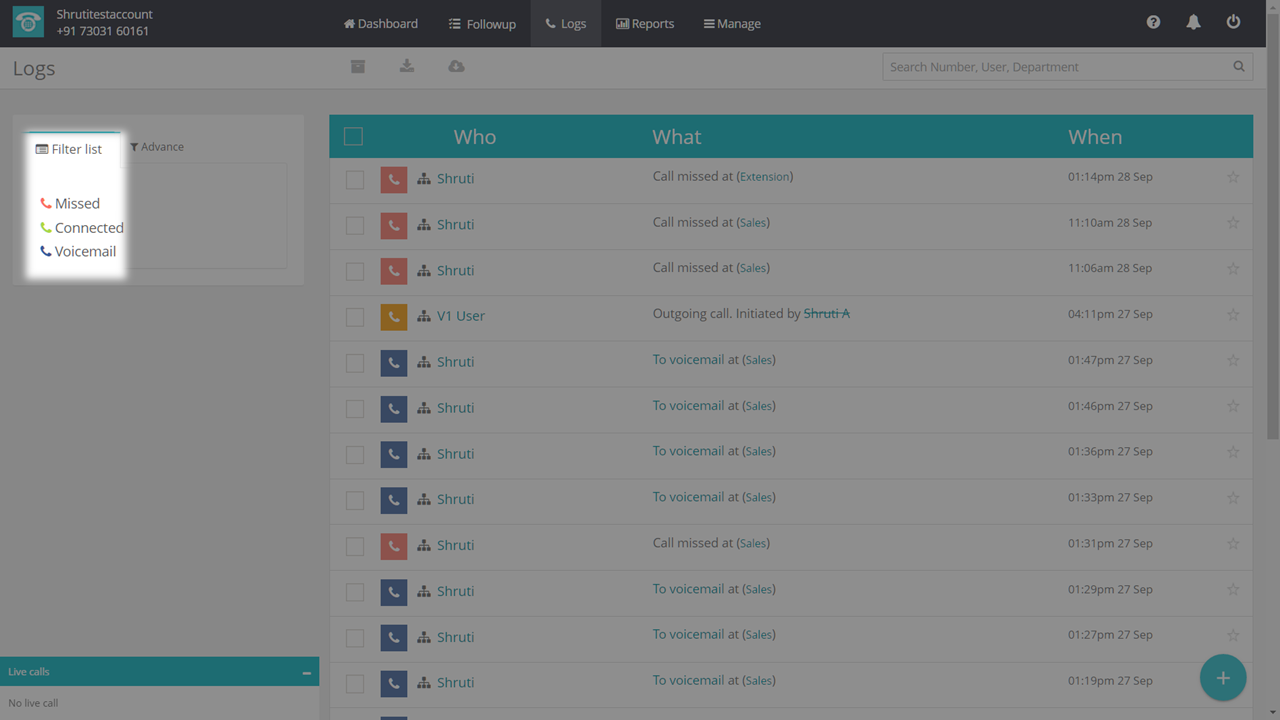Collapse the Live calls panel
This screenshot has height=720, width=1280.
[306, 673]
